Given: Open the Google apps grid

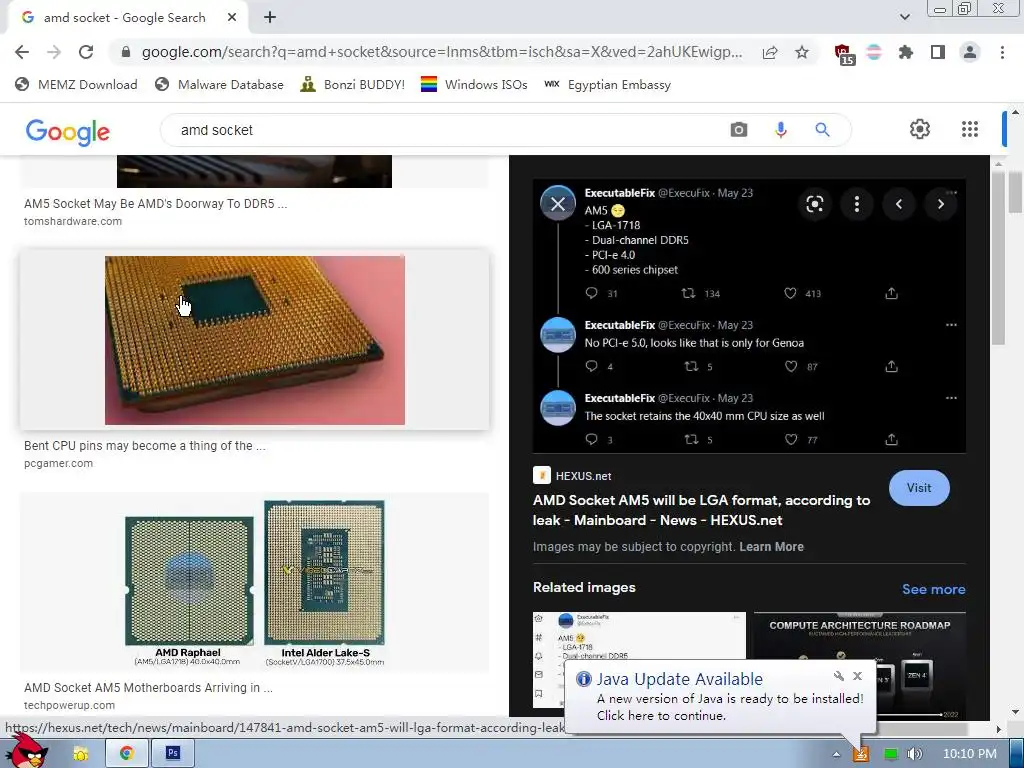Looking at the screenshot, I should 970,129.
